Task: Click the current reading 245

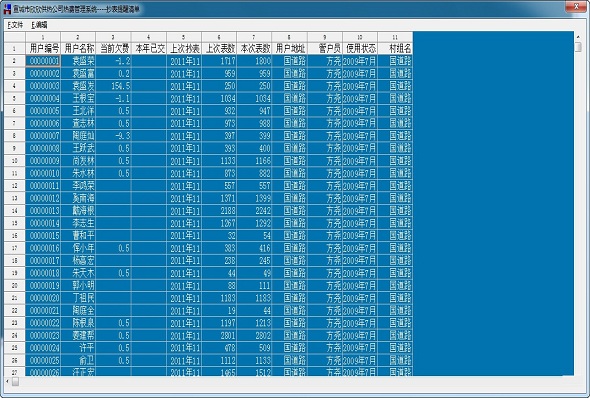Action: click(254, 260)
